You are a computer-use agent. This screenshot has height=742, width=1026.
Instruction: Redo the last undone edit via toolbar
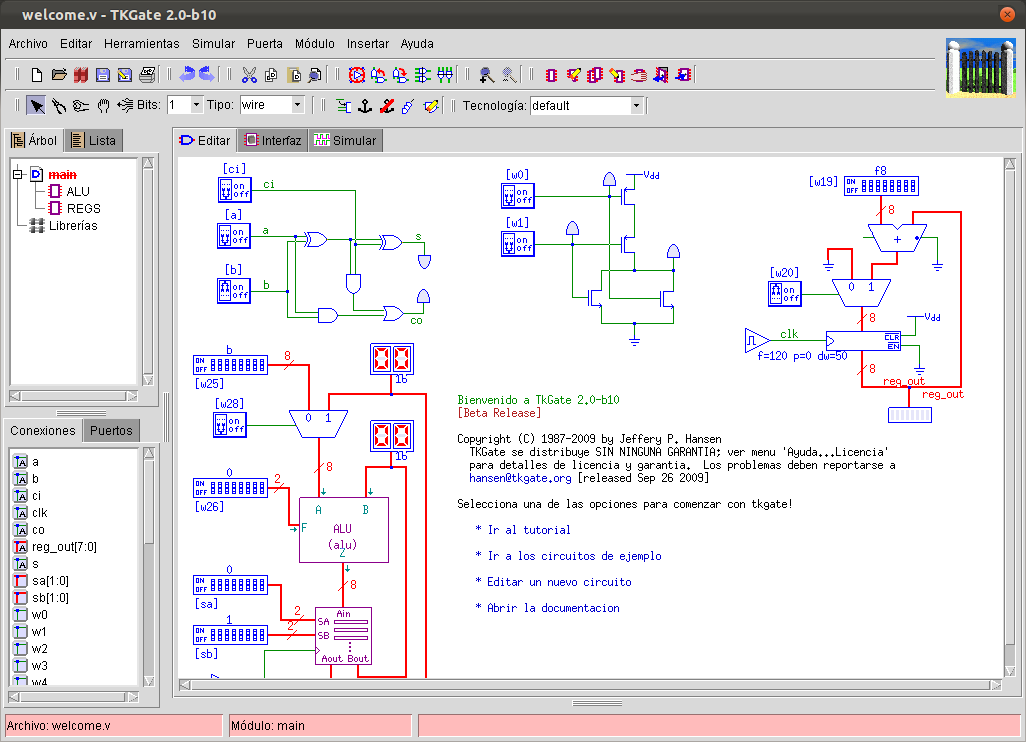207,75
